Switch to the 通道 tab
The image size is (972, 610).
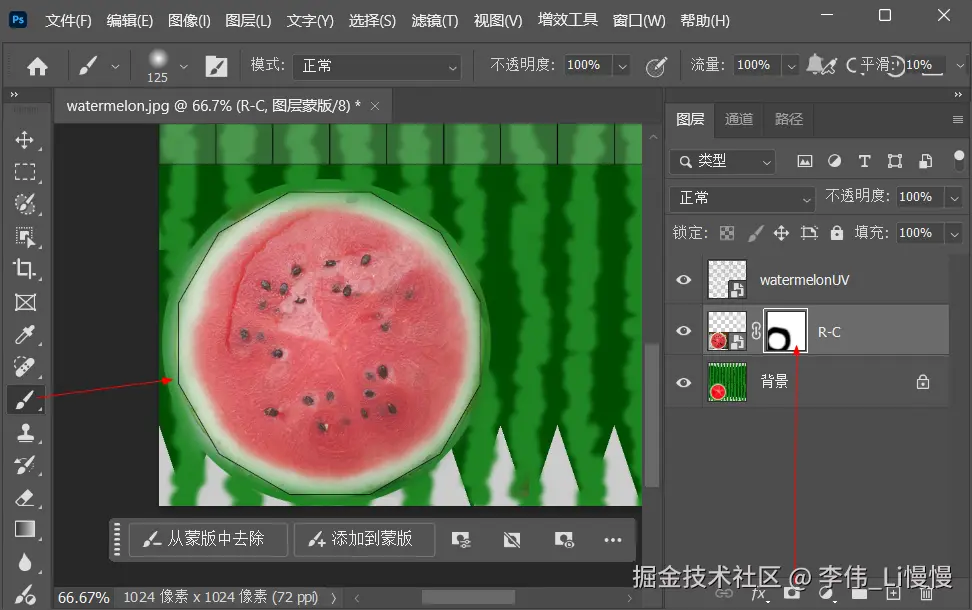click(739, 118)
